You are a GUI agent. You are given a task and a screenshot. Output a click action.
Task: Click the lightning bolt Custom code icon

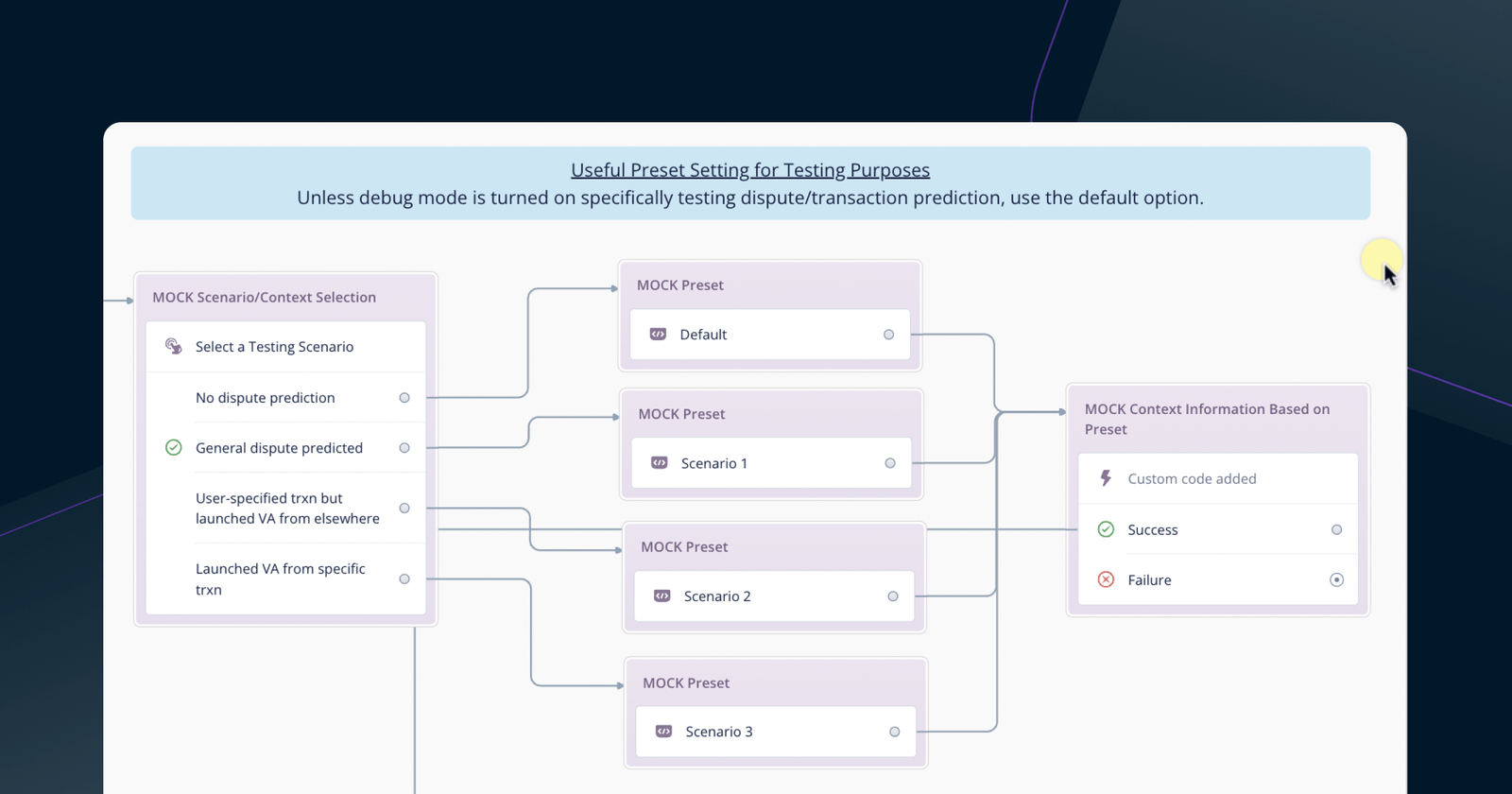click(x=1106, y=478)
